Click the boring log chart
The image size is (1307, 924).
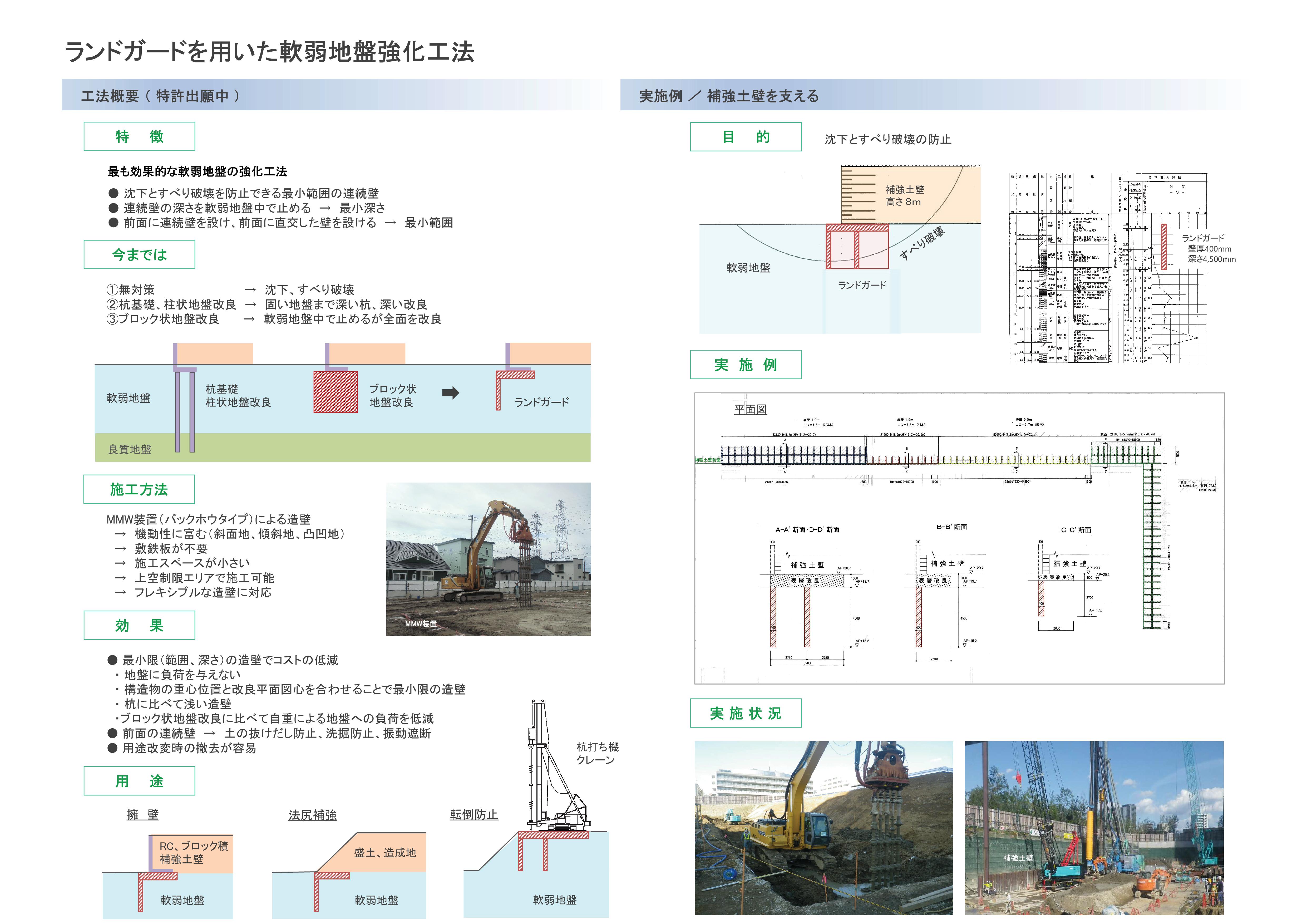tap(1108, 268)
